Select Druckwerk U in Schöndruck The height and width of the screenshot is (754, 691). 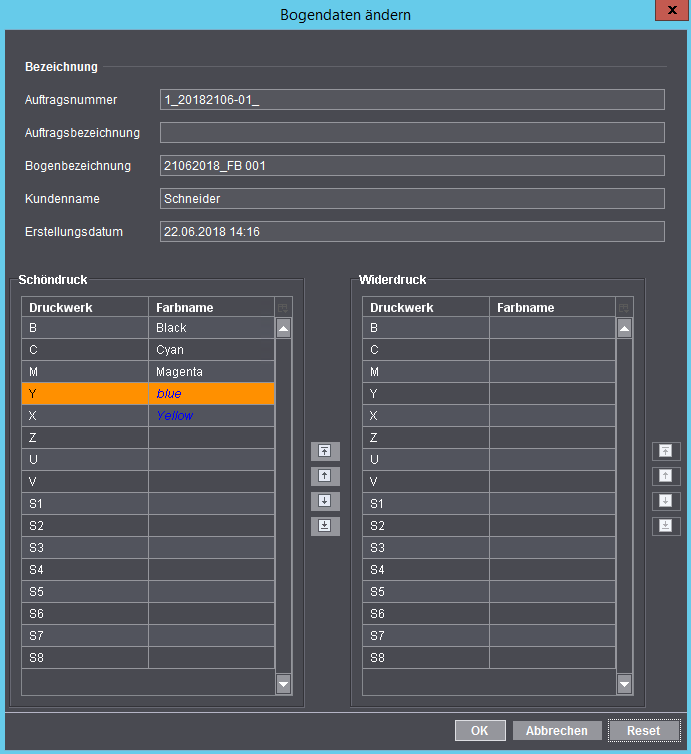click(85, 460)
